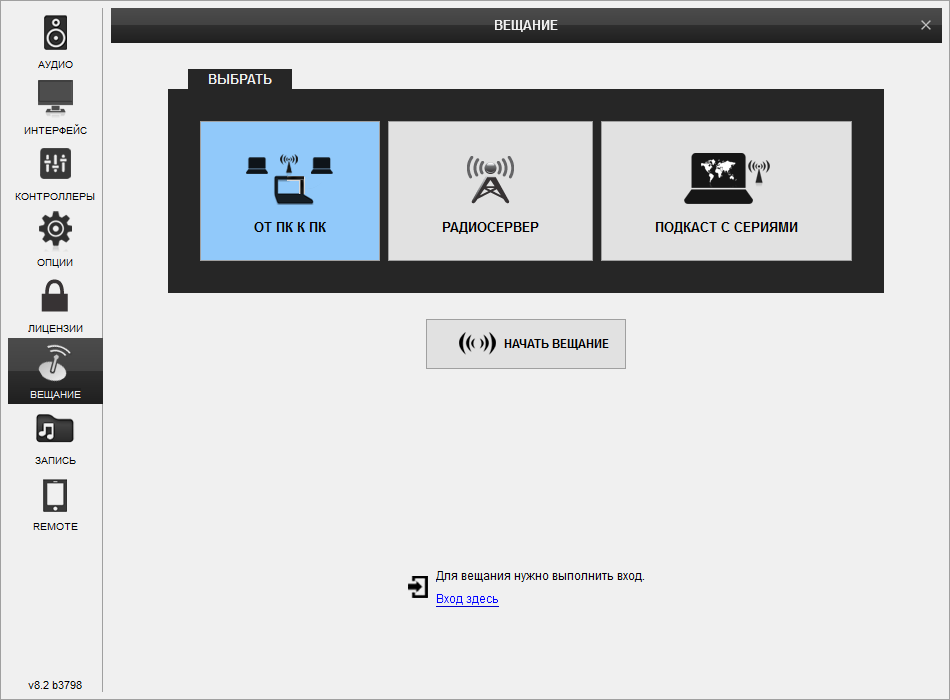This screenshot has width=950, height=700.
Task: Click the login required message text
Action: click(540, 576)
